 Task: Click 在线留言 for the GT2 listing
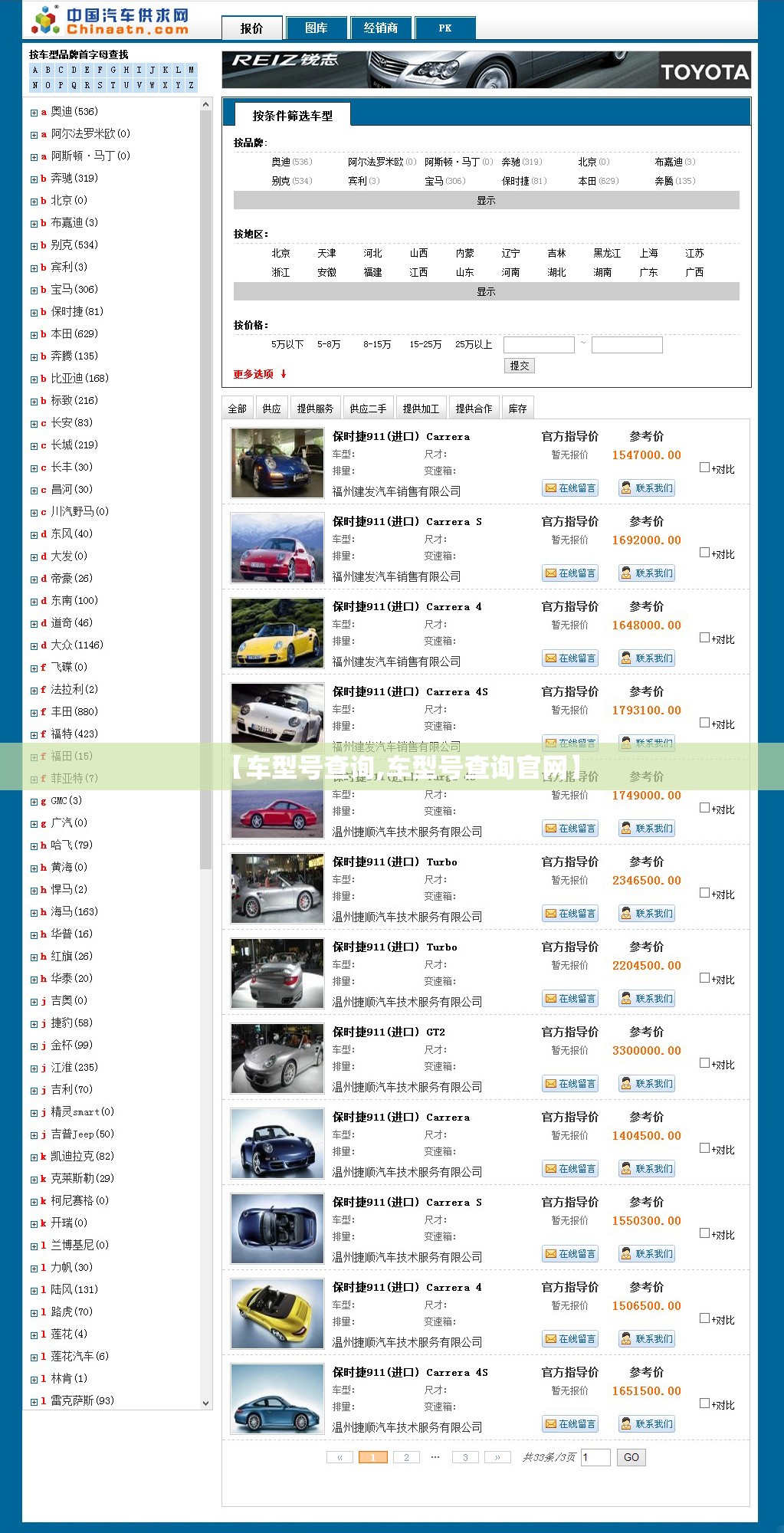click(x=570, y=1084)
